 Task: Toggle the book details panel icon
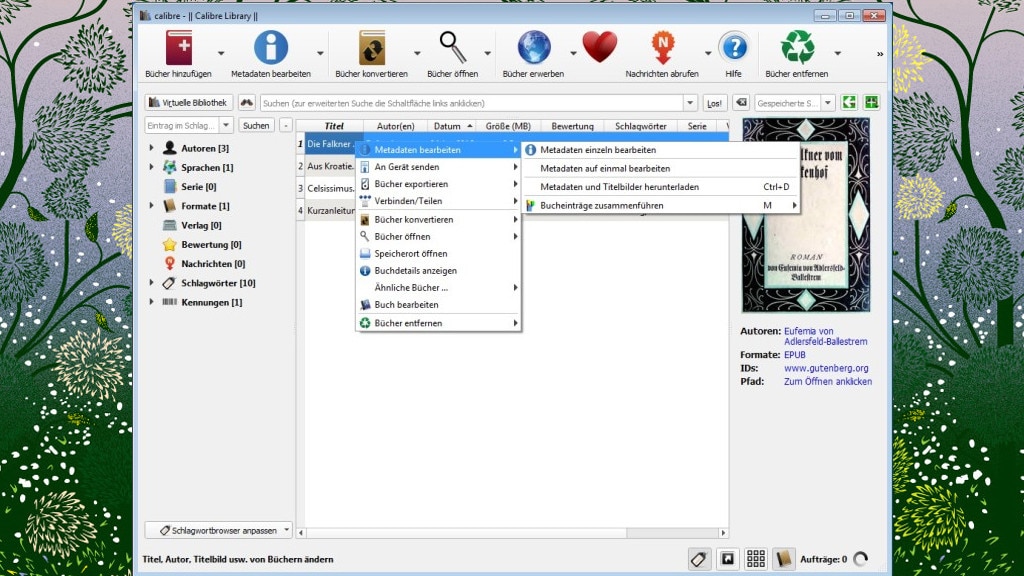point(784,558)
